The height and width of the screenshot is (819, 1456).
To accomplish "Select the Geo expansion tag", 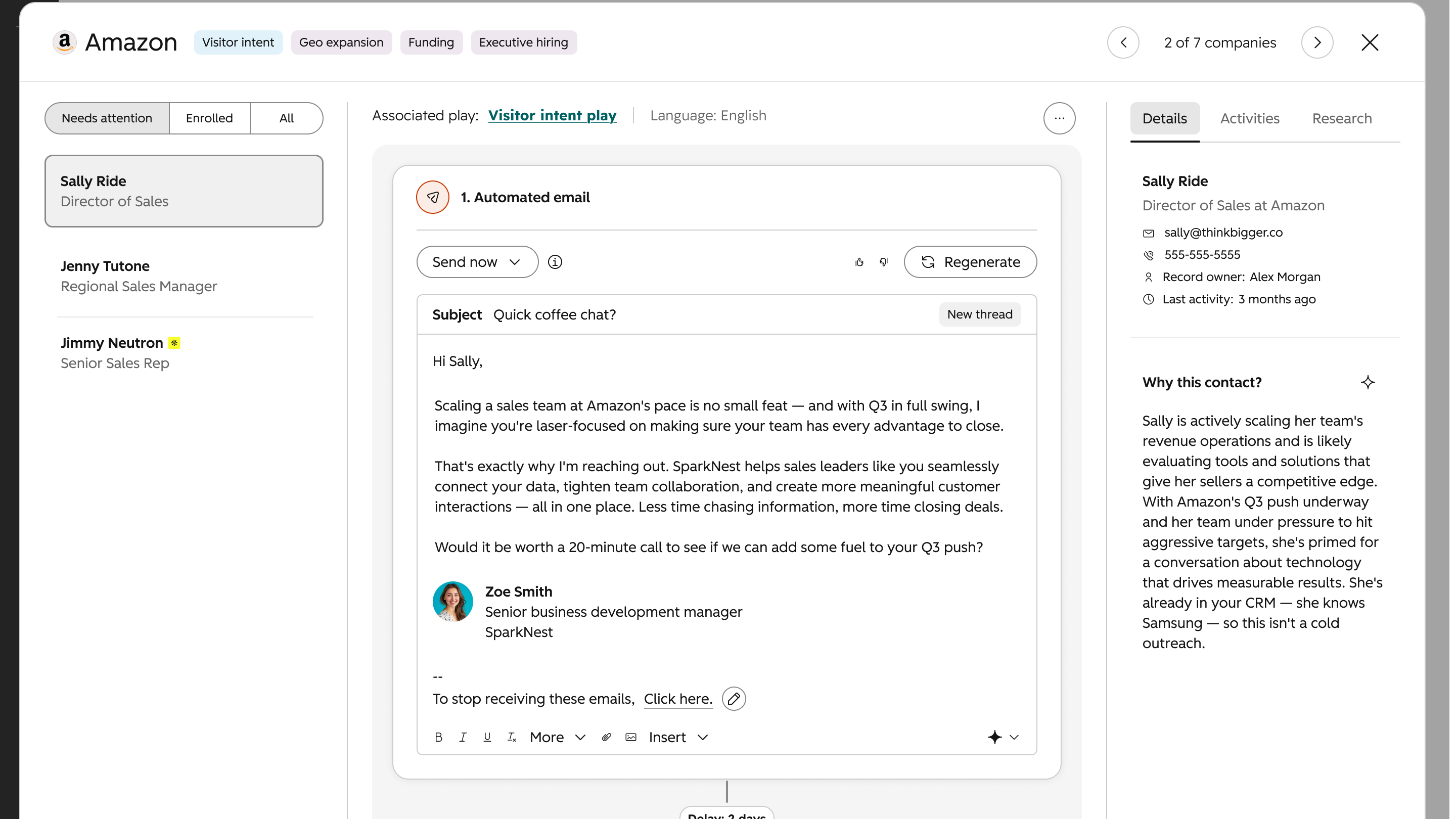I will [x=341, y=42].
